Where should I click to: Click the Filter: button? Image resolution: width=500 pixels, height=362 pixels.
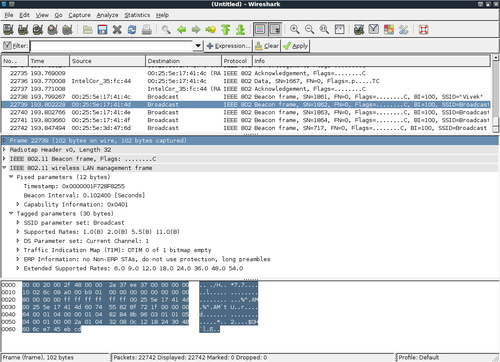15,46
